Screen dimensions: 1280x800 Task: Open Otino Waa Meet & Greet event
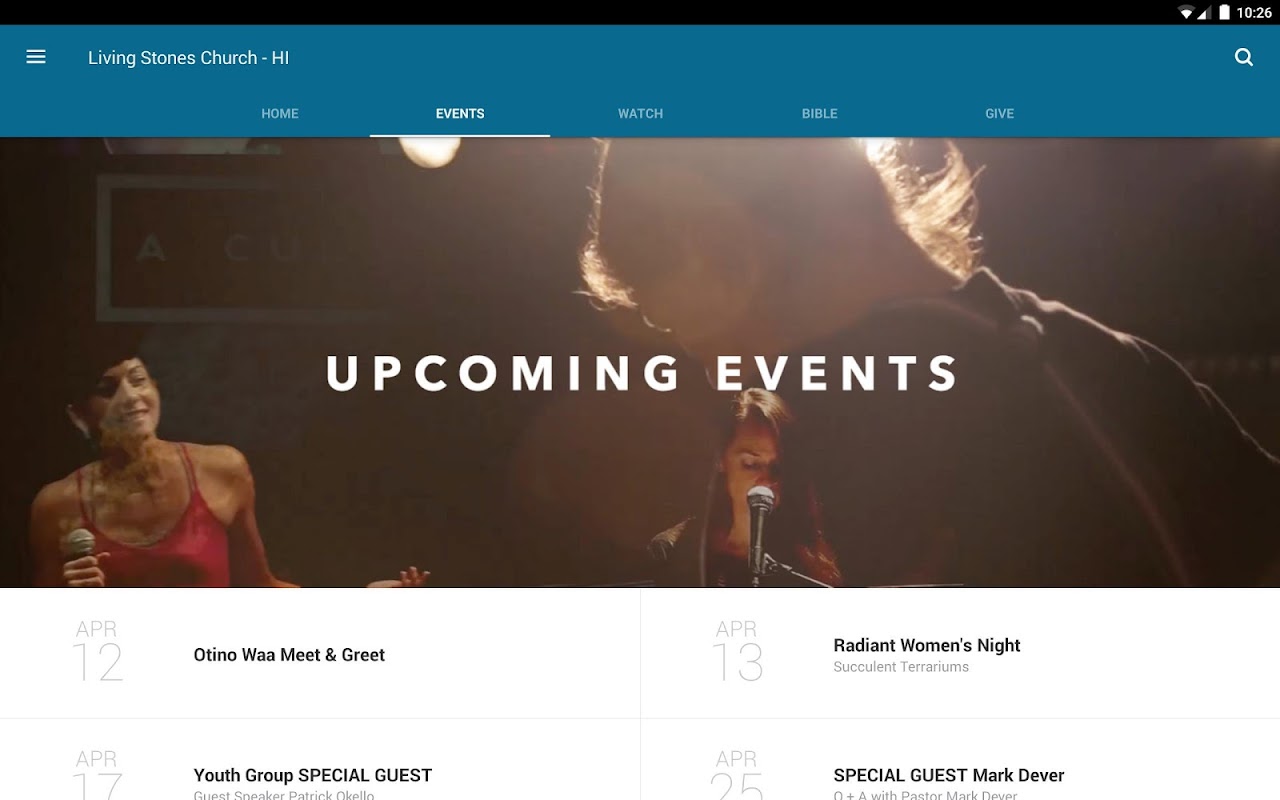point(320,653)
